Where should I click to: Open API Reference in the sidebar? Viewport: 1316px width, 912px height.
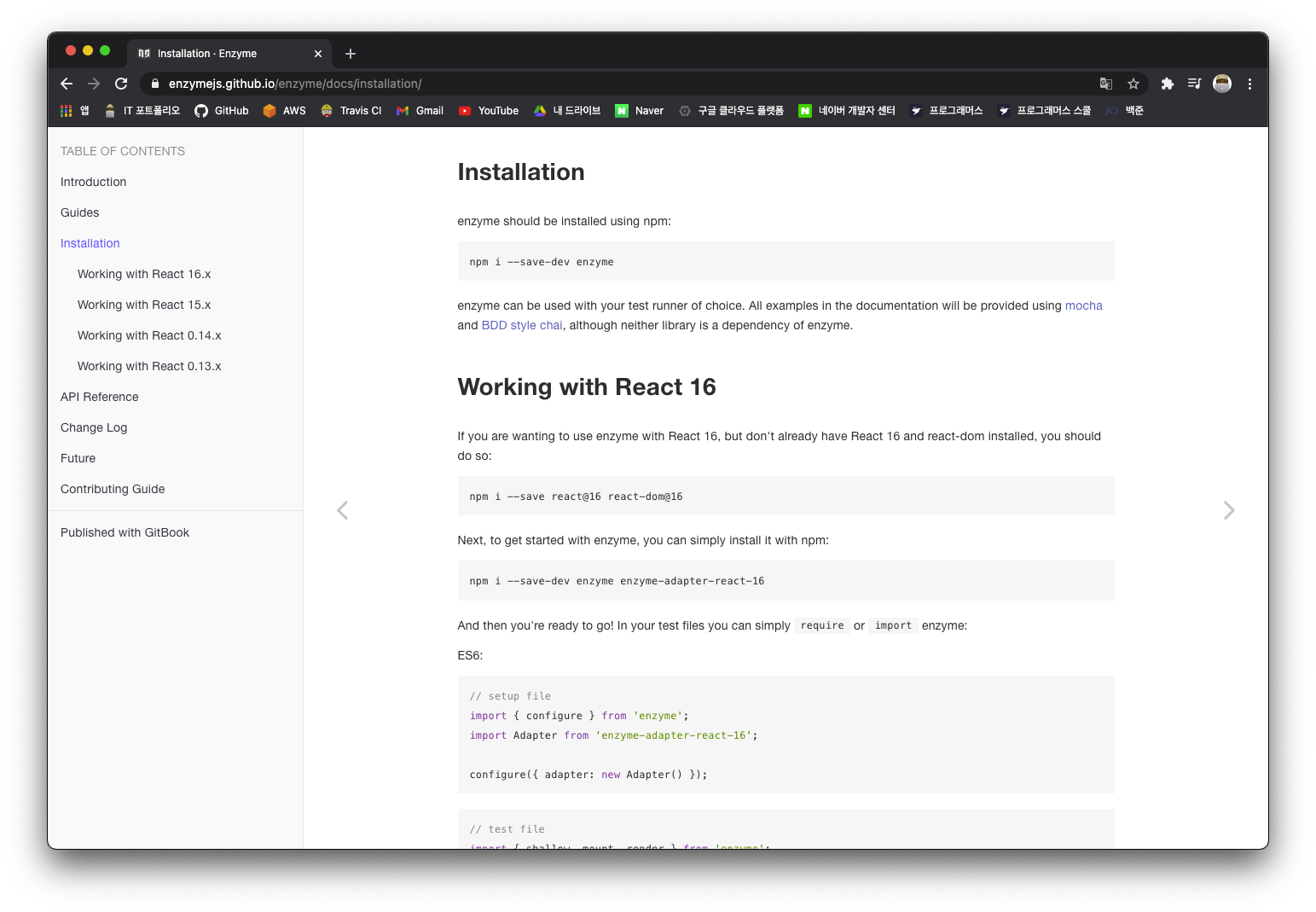(100, 397)
